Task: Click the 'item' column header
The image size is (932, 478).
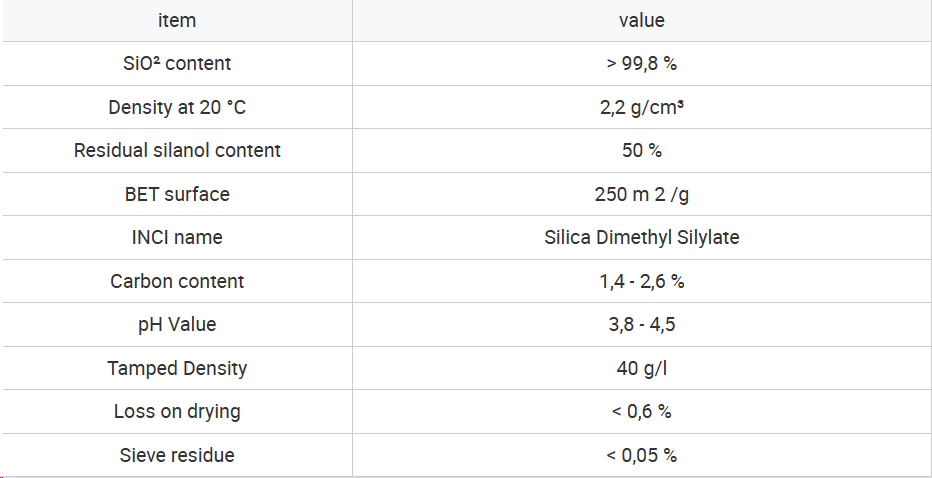Action: (177, 20)
